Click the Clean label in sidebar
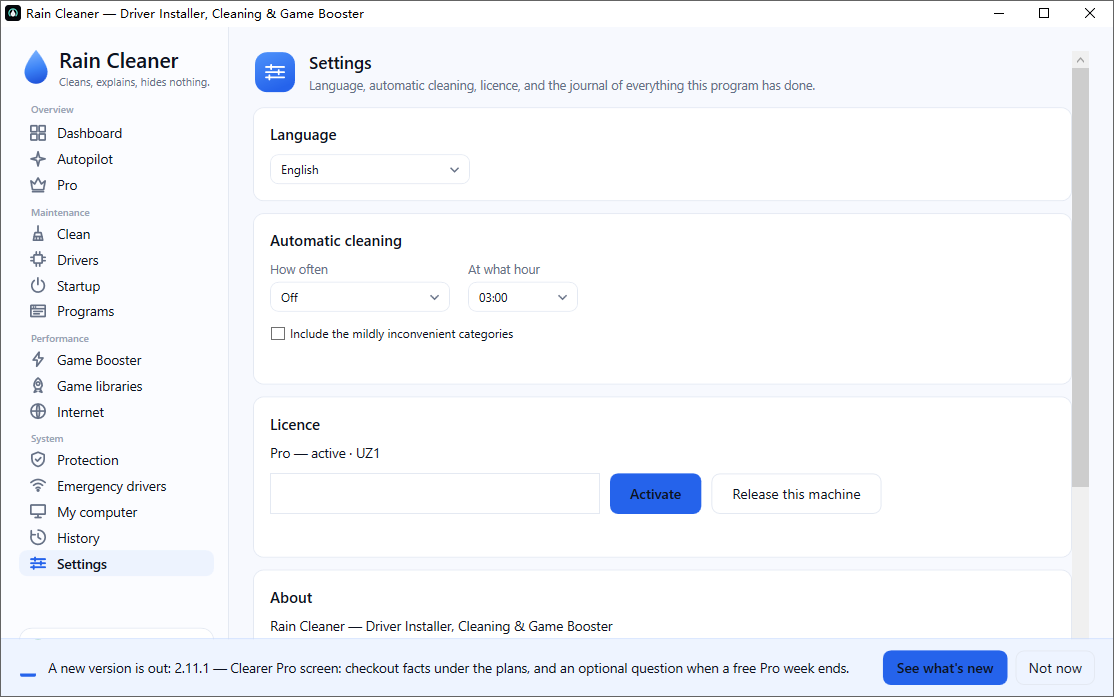The image size is (1114, 697). click(73, 234)
